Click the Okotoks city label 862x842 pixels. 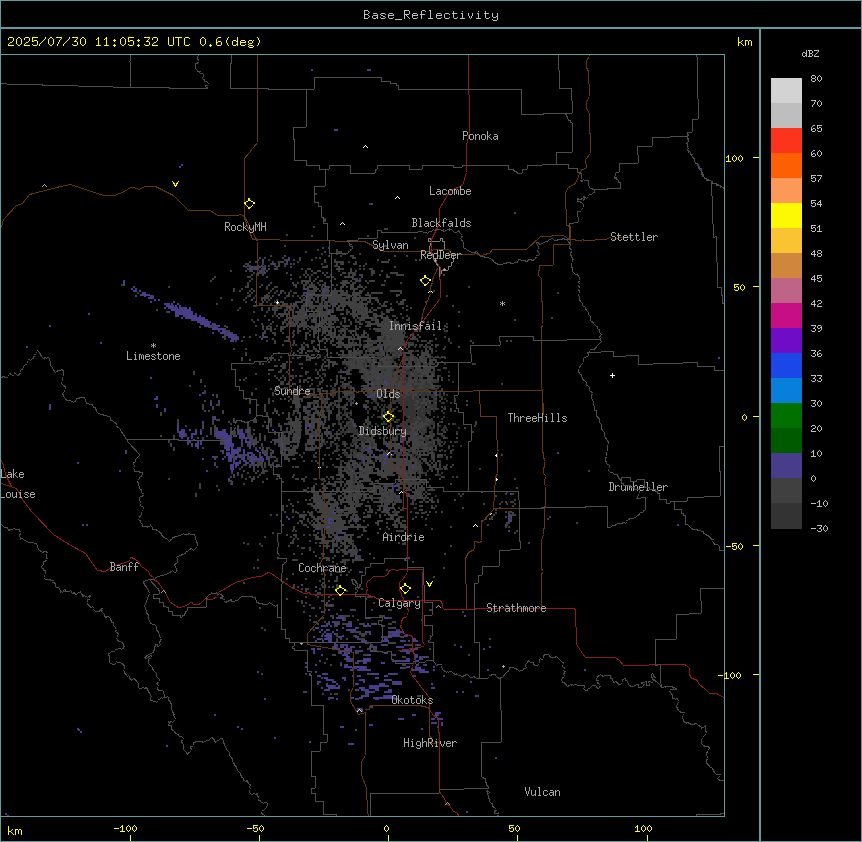[x=412, y=700]
